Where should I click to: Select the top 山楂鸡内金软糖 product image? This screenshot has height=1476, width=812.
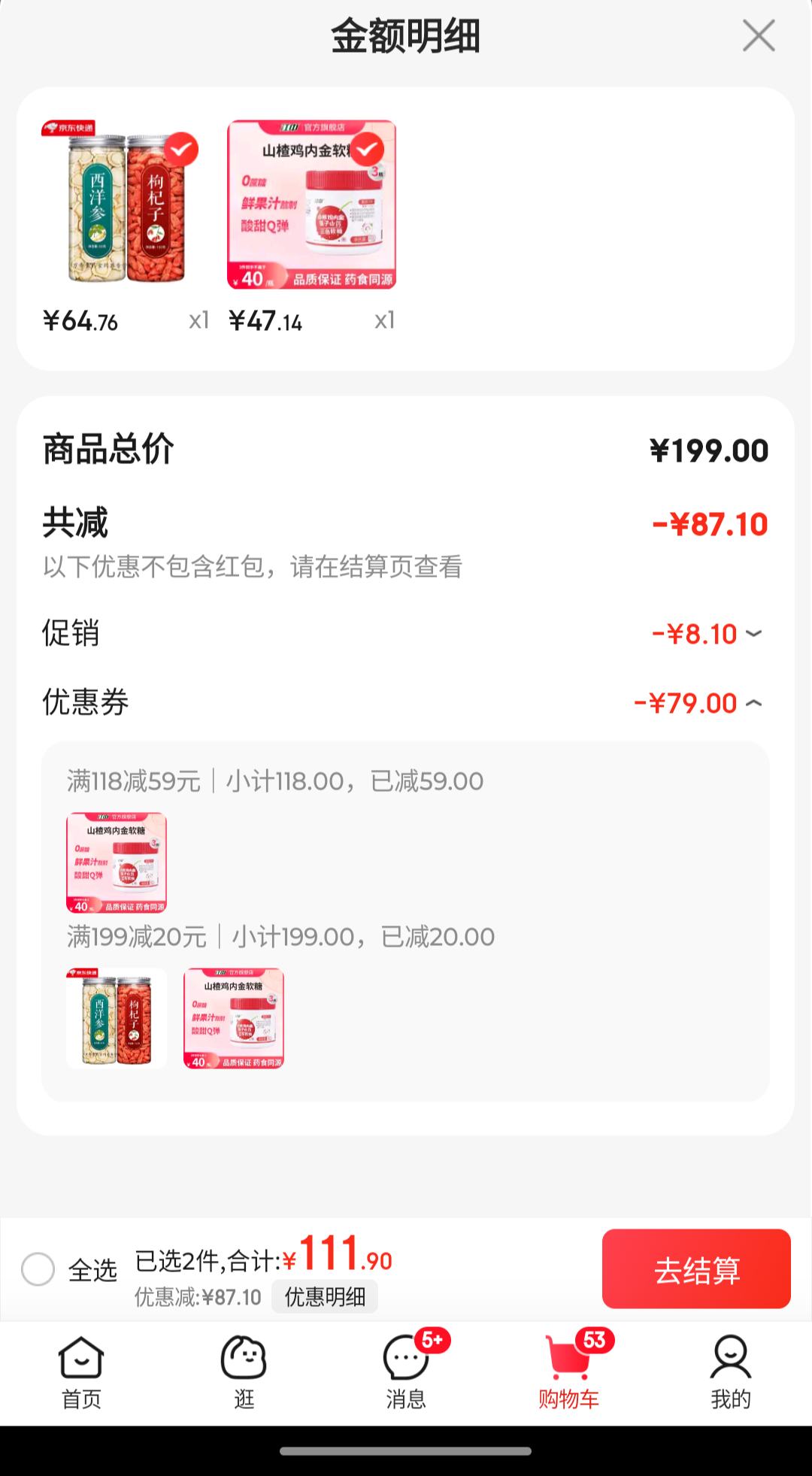(311, 205)
